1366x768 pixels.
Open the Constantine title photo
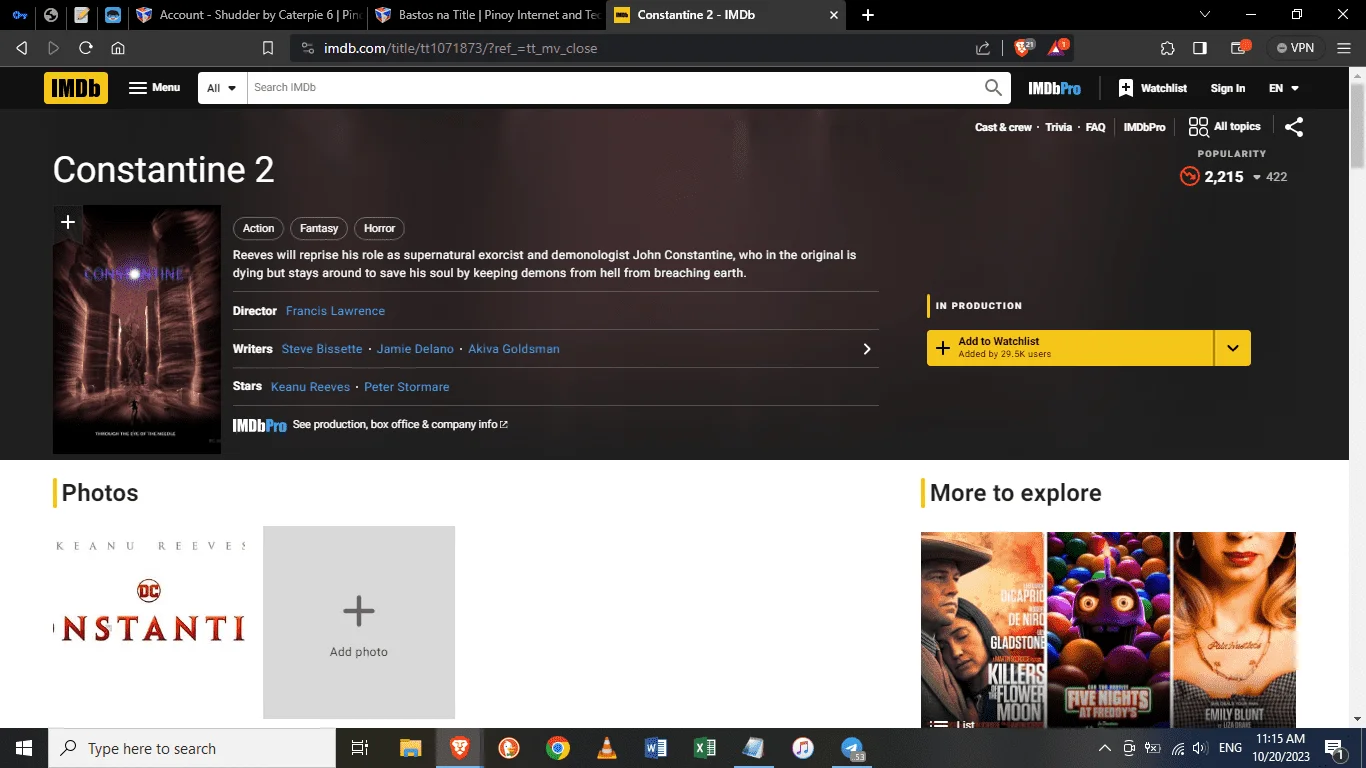149,622
